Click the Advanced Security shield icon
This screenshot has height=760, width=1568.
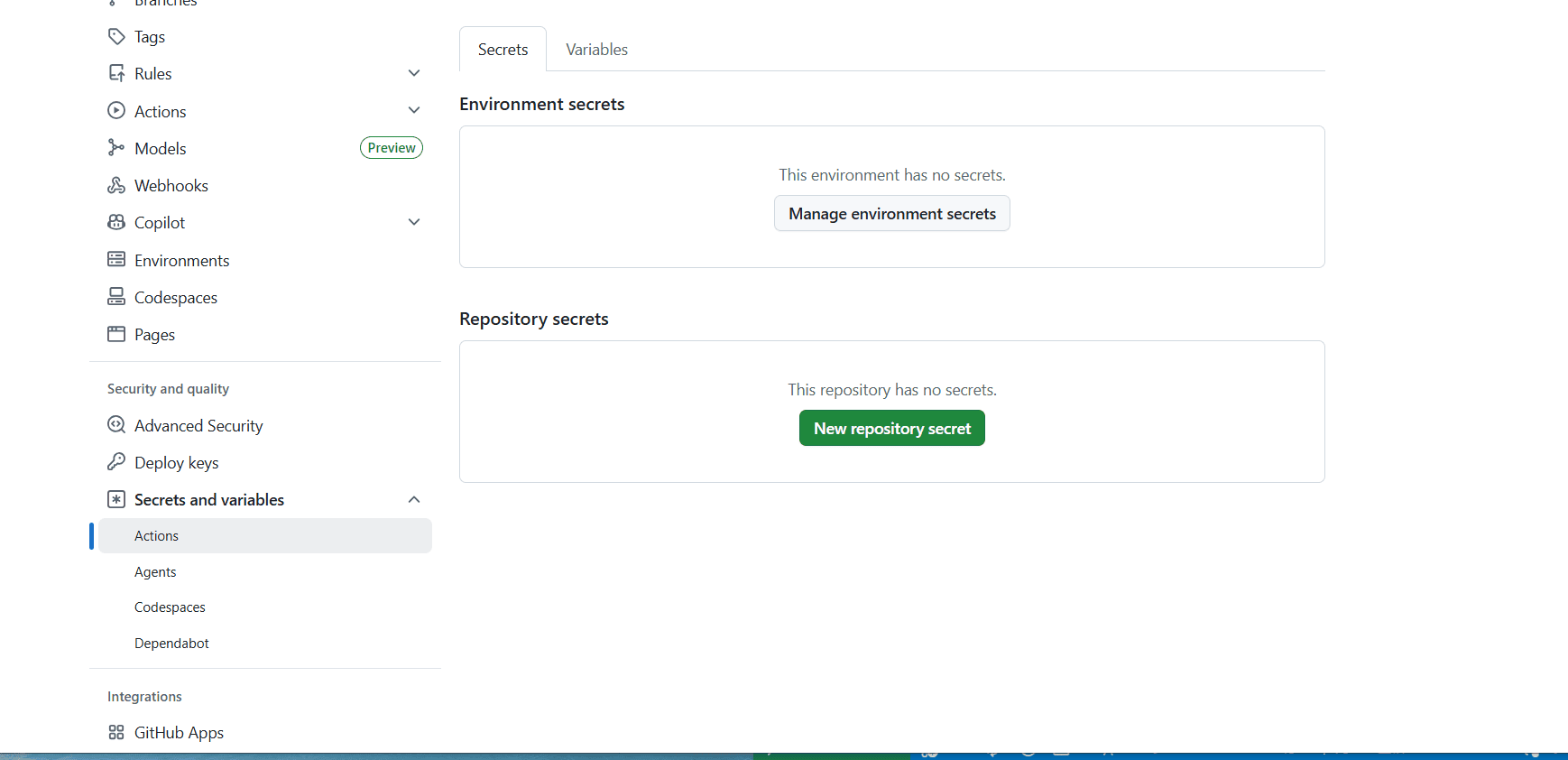tap(116, 424)
